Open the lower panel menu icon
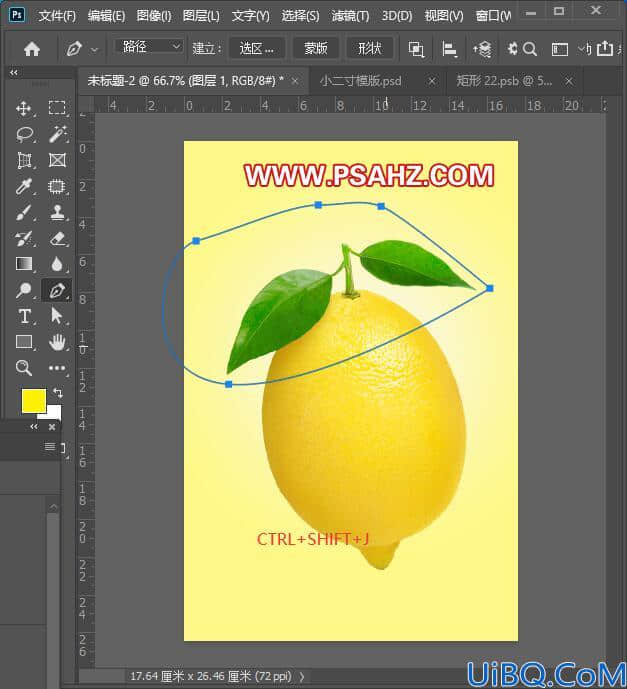Screen dimensions: 627x689 click(50, 446)
